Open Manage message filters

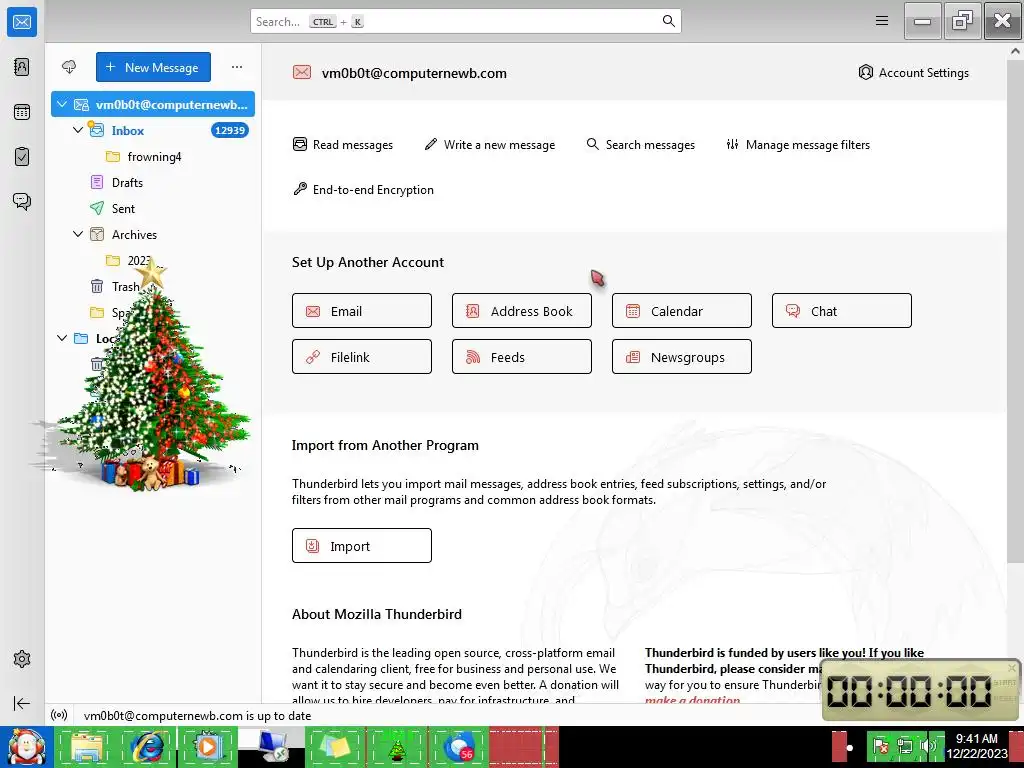tap(798, 144)
